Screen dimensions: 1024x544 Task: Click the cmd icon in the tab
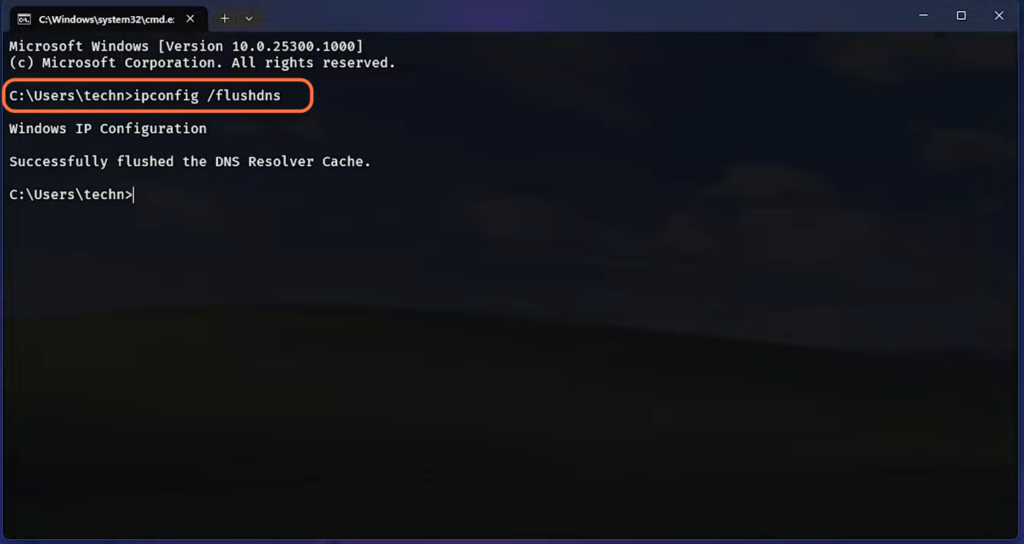(x=24, y=19)
